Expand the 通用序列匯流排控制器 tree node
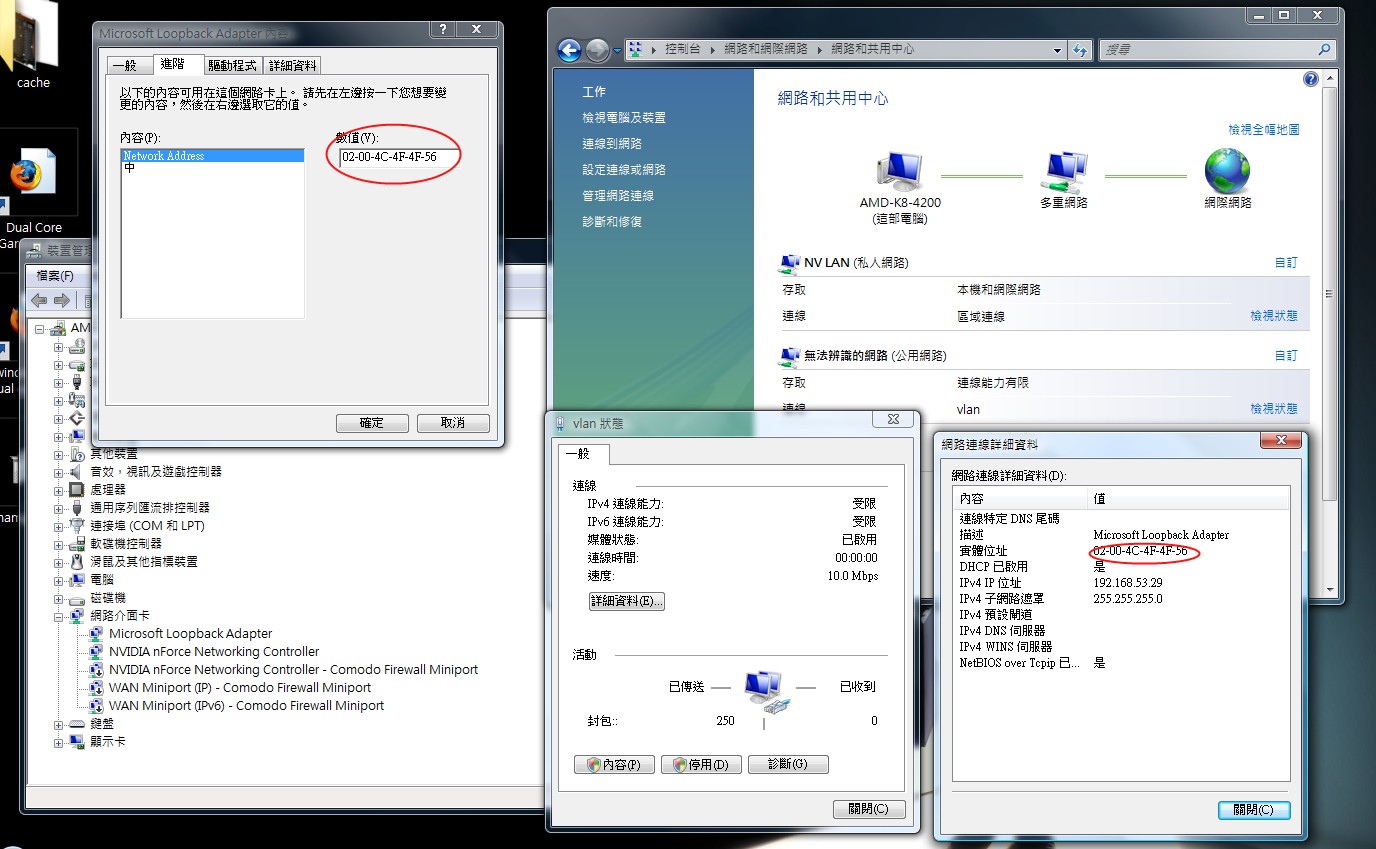The image size is (1376, 849). 59,508
